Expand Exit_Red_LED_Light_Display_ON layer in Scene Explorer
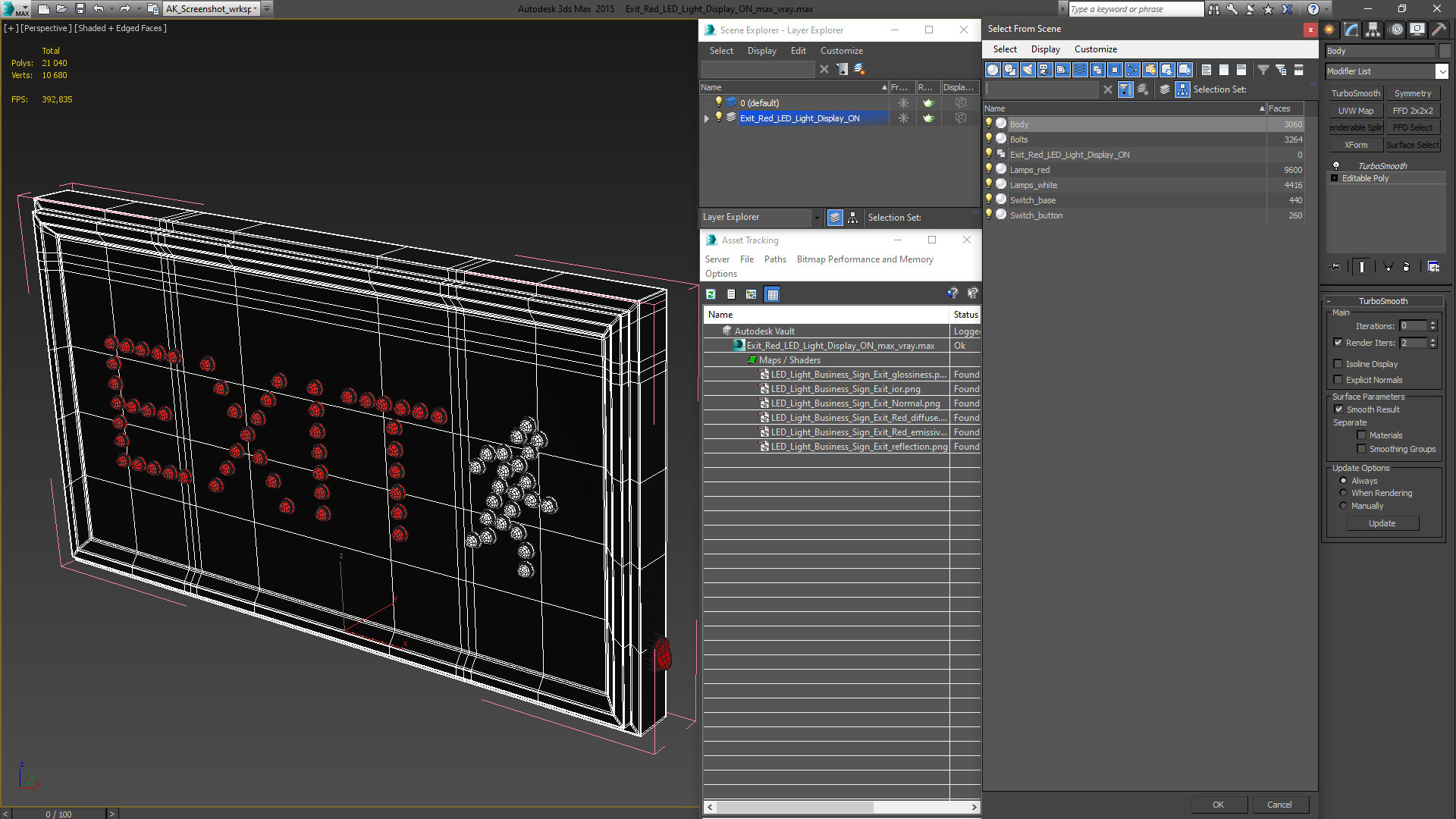 tap(707, 118)
